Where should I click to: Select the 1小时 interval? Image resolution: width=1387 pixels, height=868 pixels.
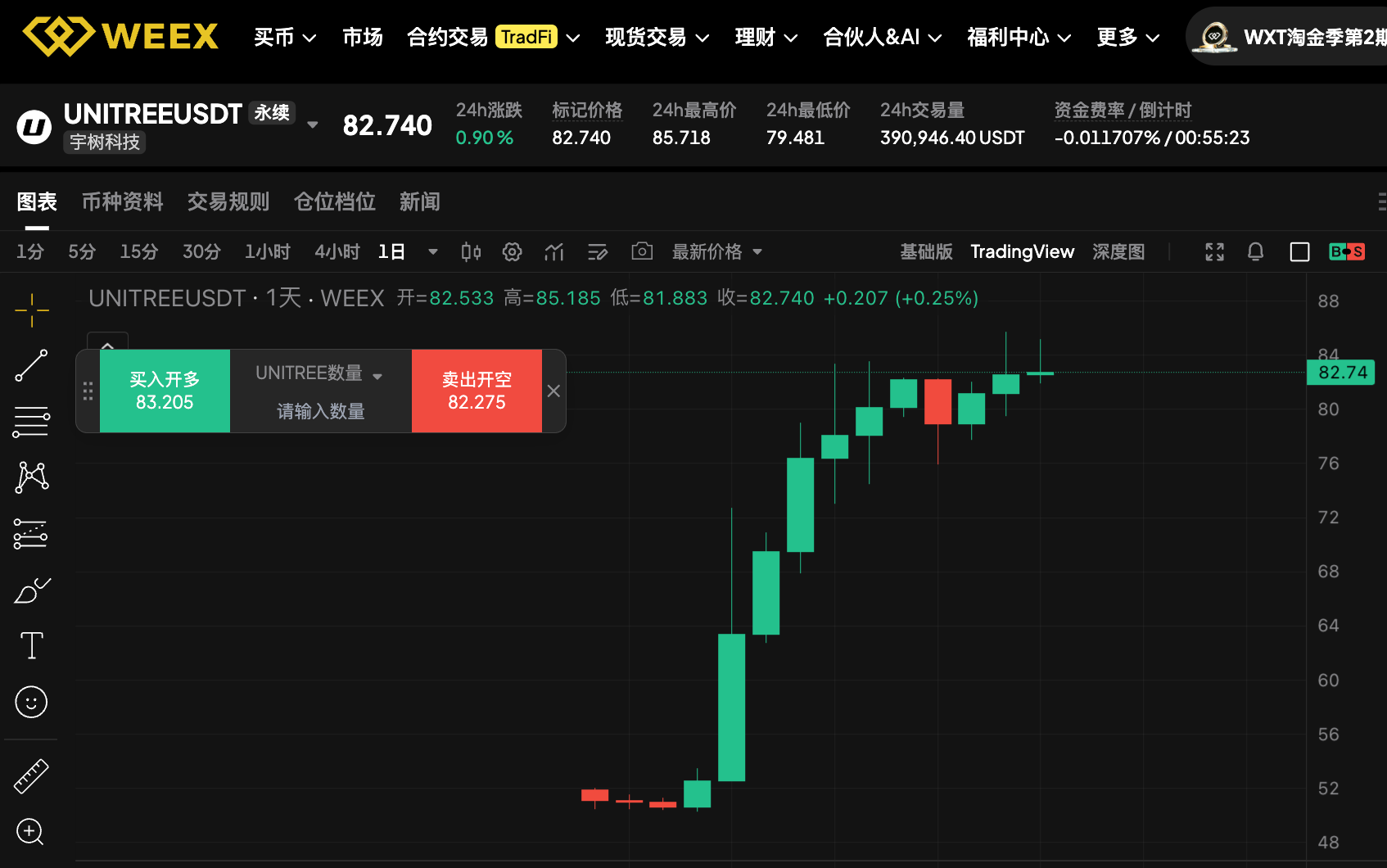click(x=268, y=251)
